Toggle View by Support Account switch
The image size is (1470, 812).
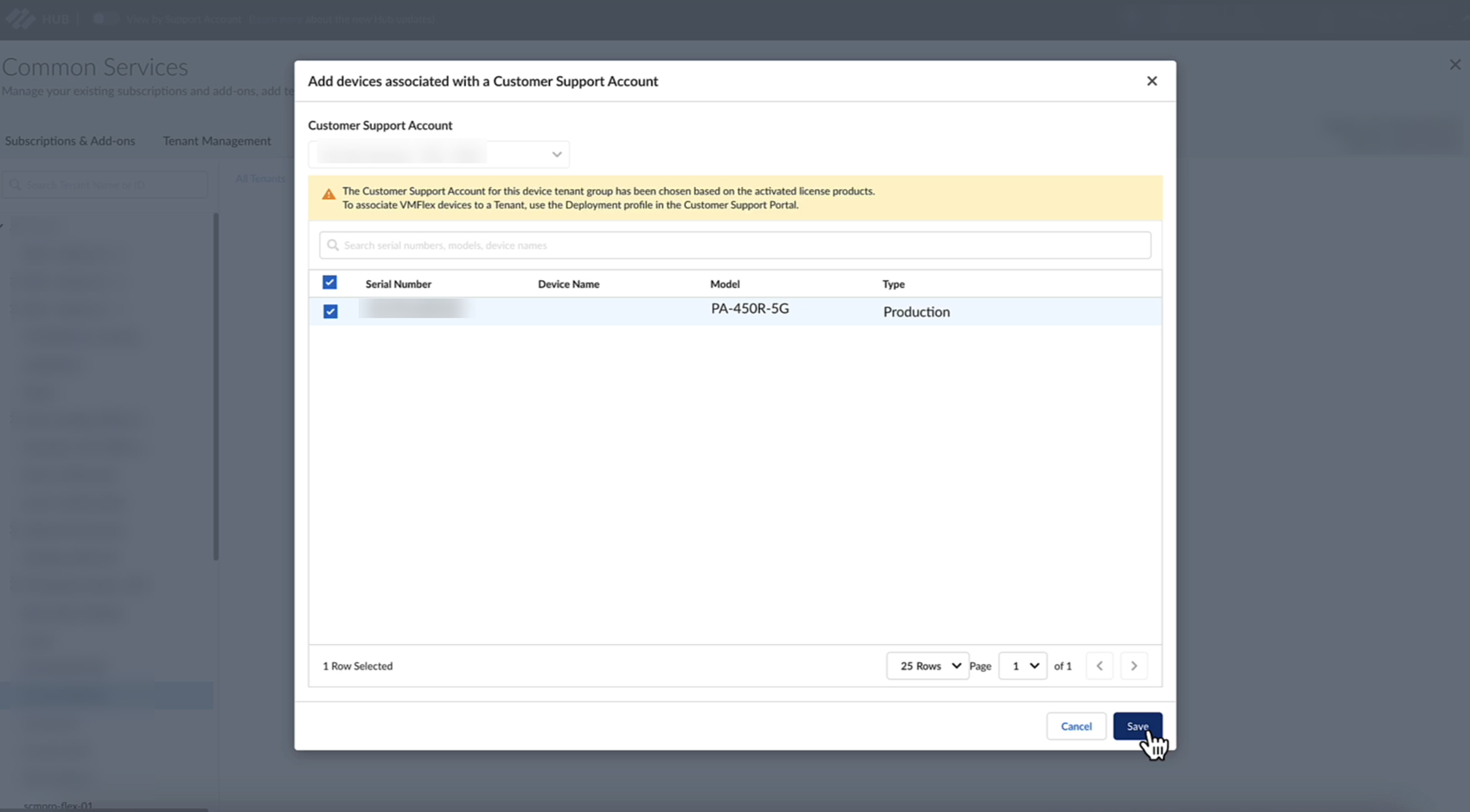coord(103,18)
